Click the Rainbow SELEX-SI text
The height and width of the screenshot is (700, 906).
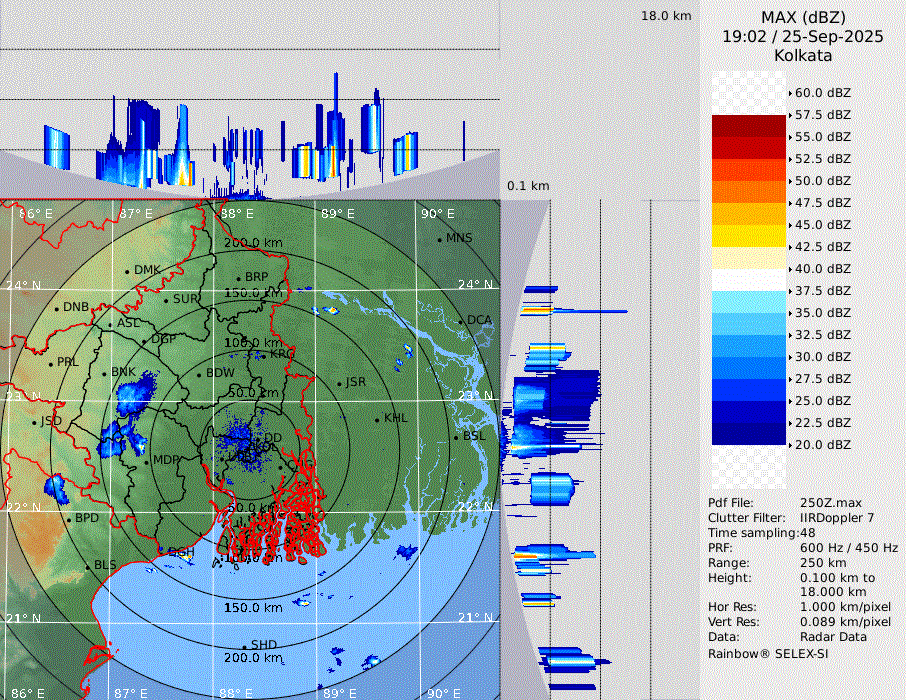point(768,653)
